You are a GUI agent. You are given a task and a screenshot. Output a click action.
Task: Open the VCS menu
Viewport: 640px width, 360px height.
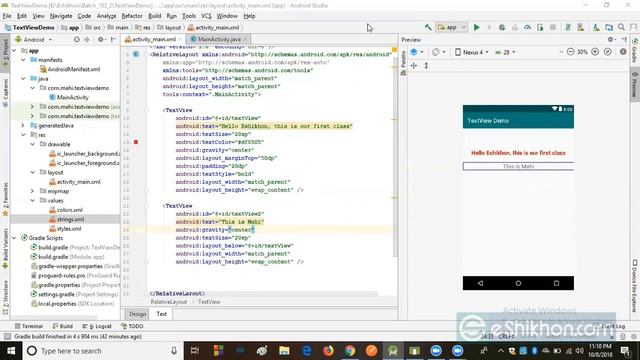pos(206,16)
